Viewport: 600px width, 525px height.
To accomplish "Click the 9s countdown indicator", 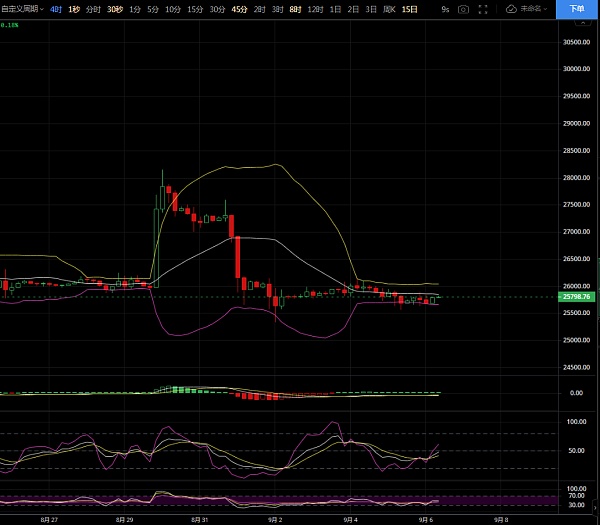I will pos(445,9).
